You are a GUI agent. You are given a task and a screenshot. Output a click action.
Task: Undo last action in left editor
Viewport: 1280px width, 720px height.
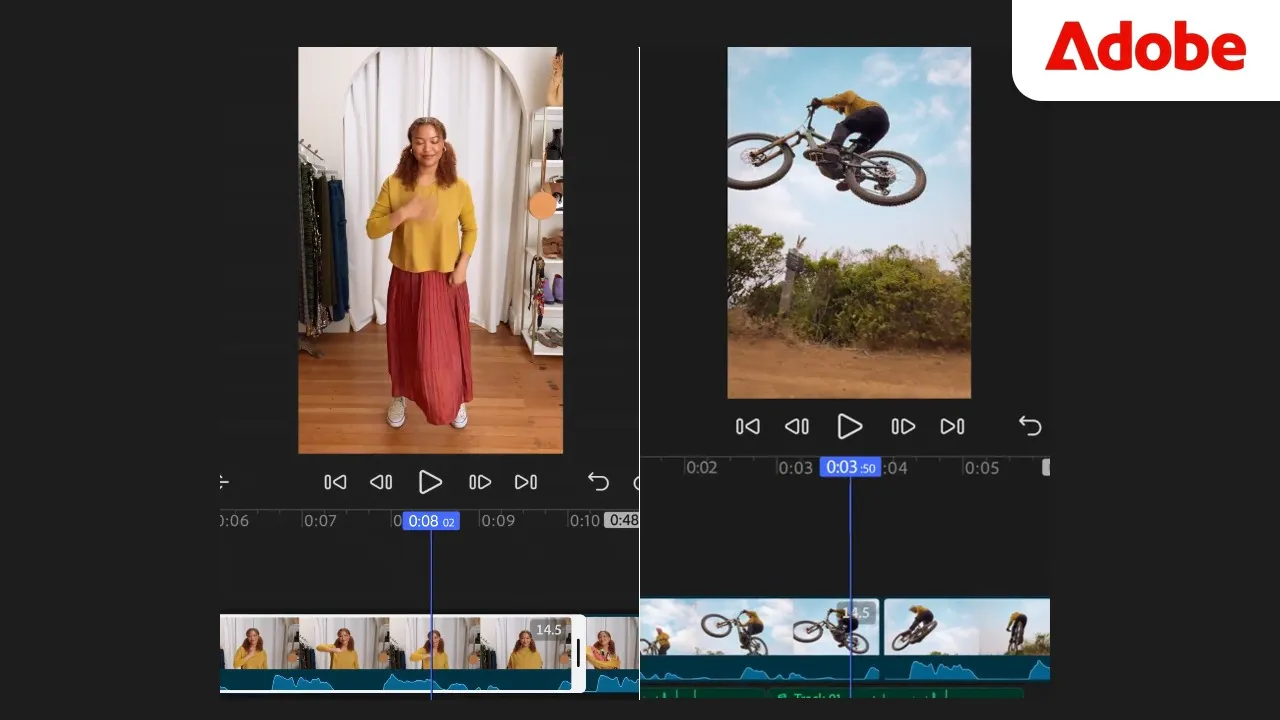click(x=598, y=482)
